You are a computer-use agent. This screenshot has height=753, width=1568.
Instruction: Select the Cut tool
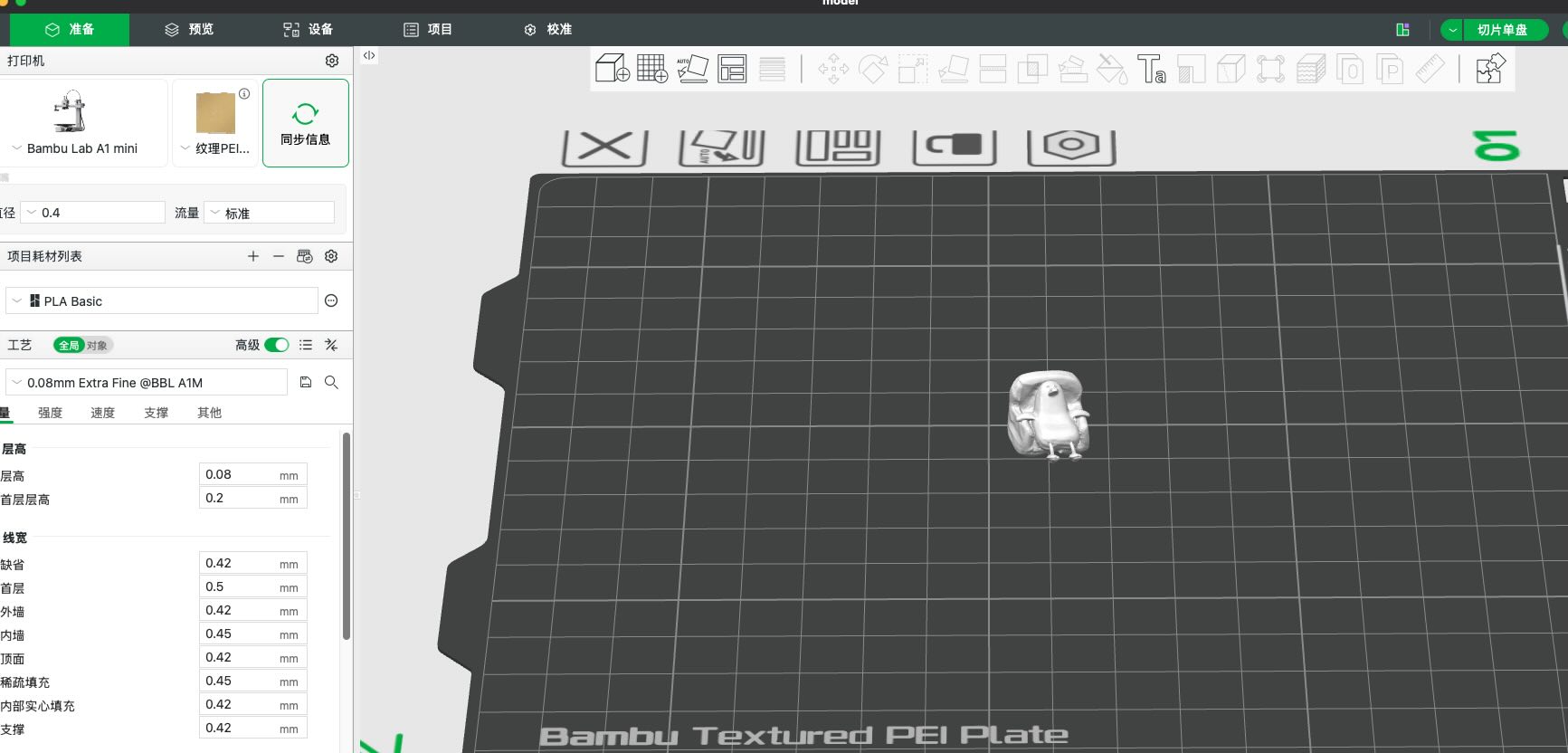993,69
